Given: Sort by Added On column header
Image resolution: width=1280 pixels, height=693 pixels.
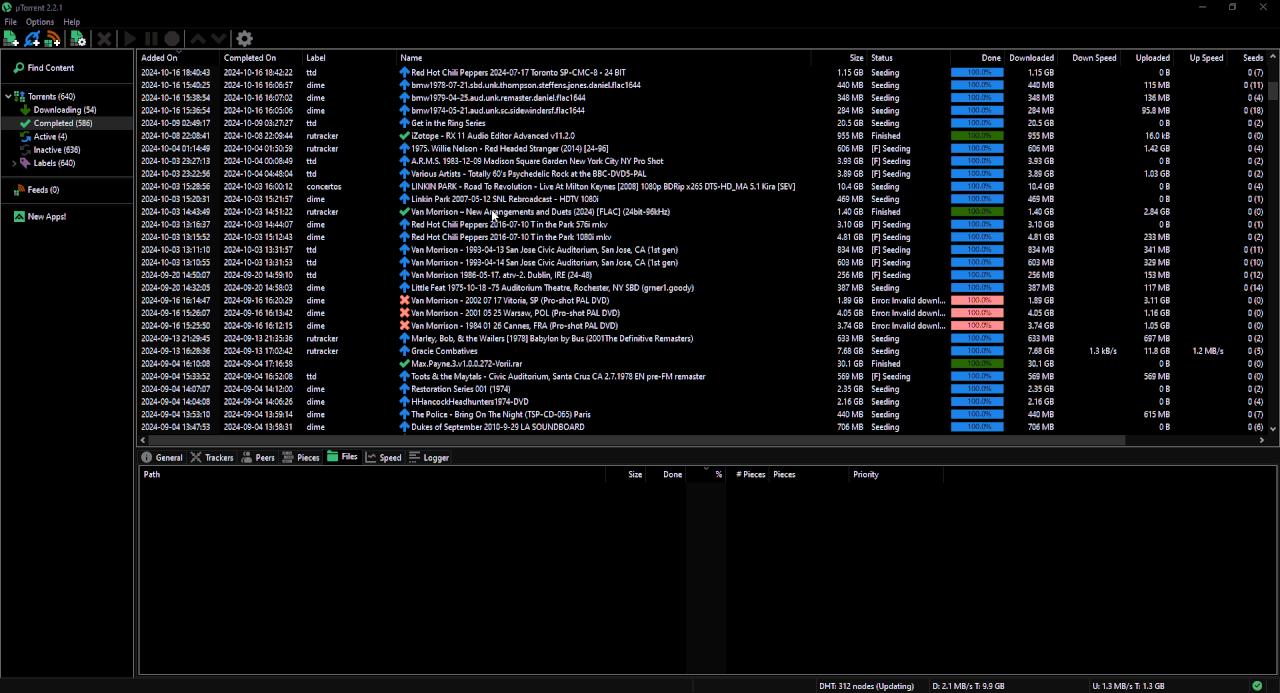Looking at the screenshot, I should click(179, 58).
